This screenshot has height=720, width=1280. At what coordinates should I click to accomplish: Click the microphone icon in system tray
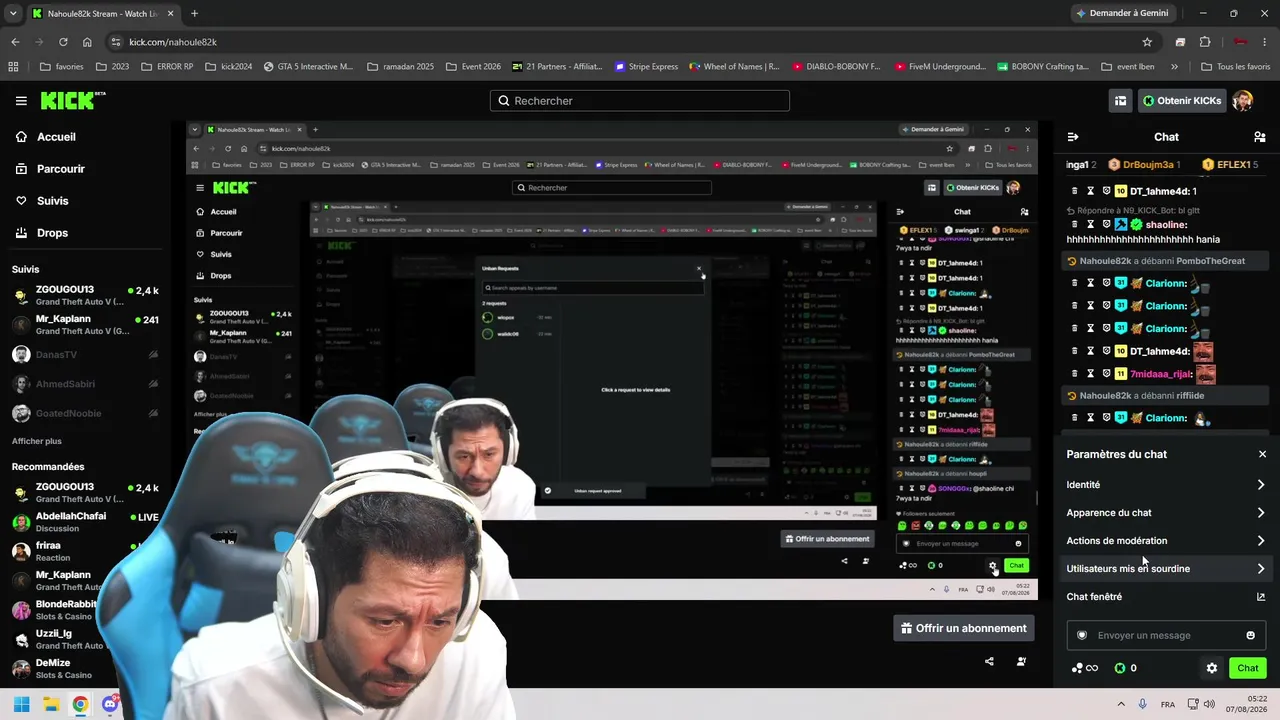[1142, 704]
